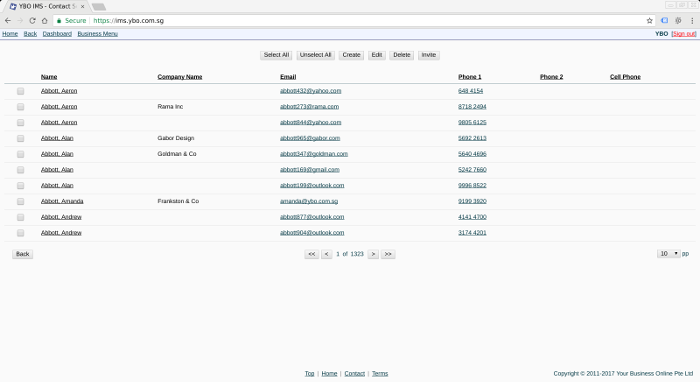The width and height of the screenshot is (700, 382).
Task: Click the Delete button
Action: 402,55
